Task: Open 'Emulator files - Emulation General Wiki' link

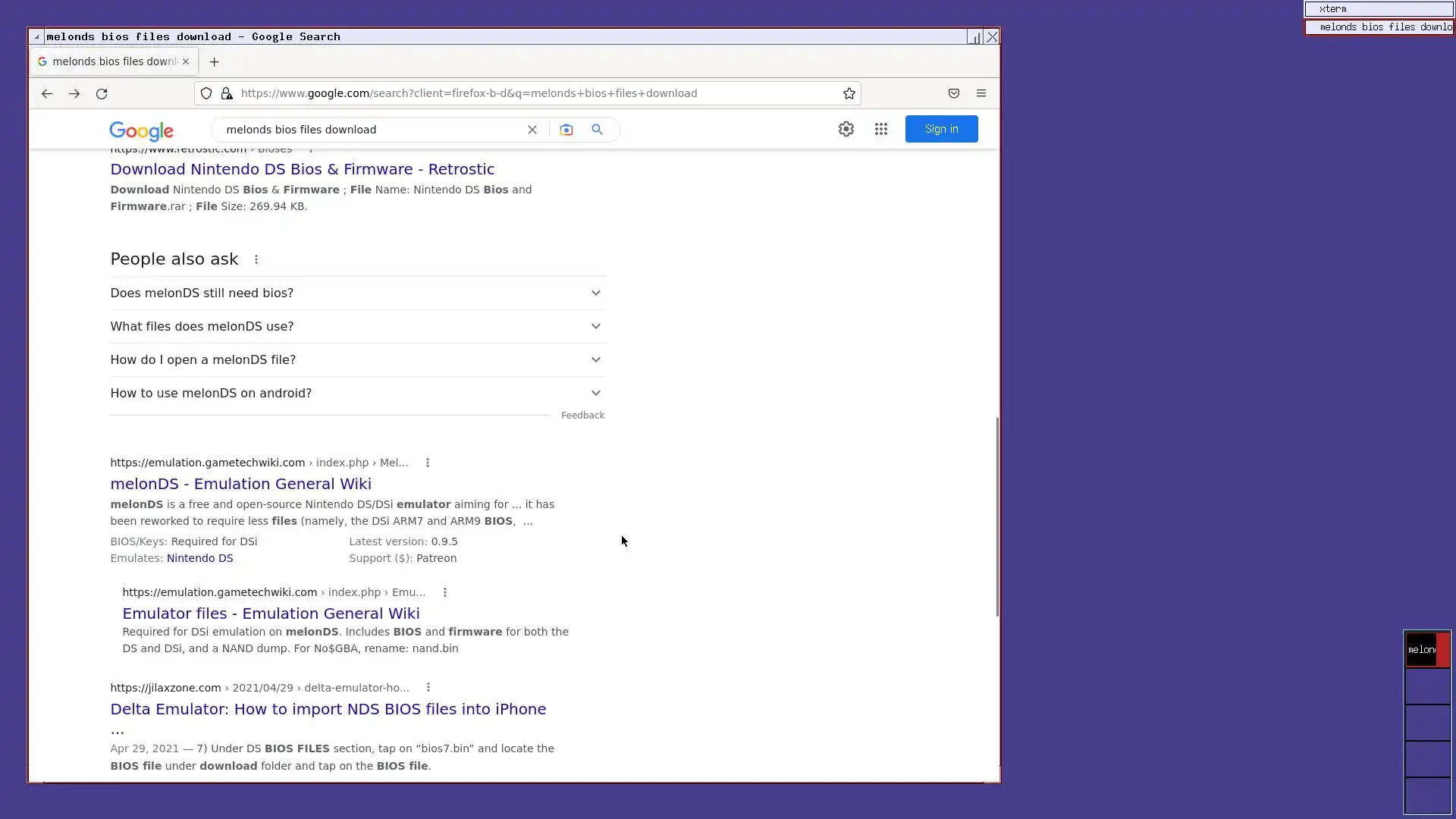Action: 271,613
